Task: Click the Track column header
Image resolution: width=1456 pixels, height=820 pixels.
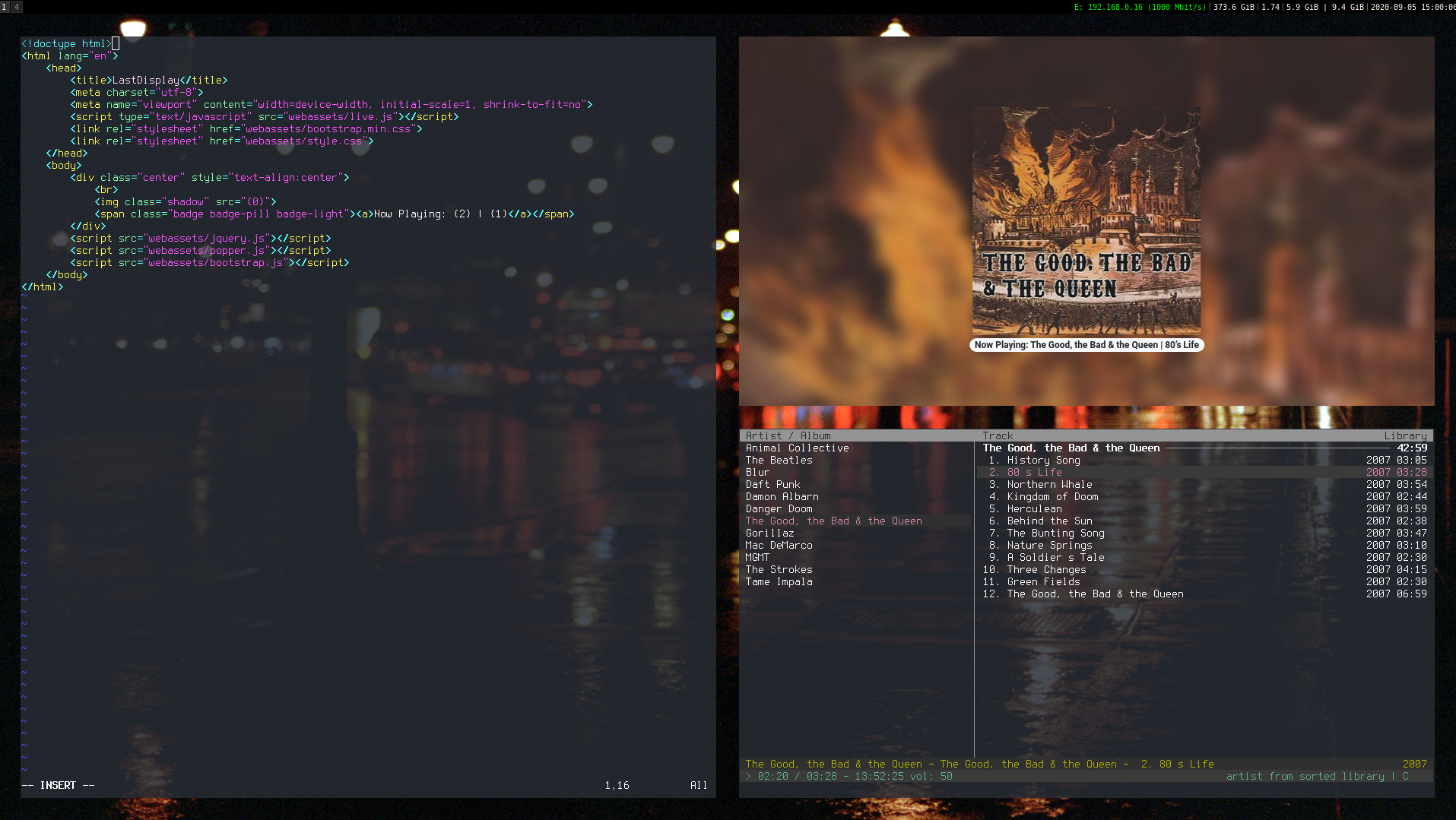Action: coord(998,436)
